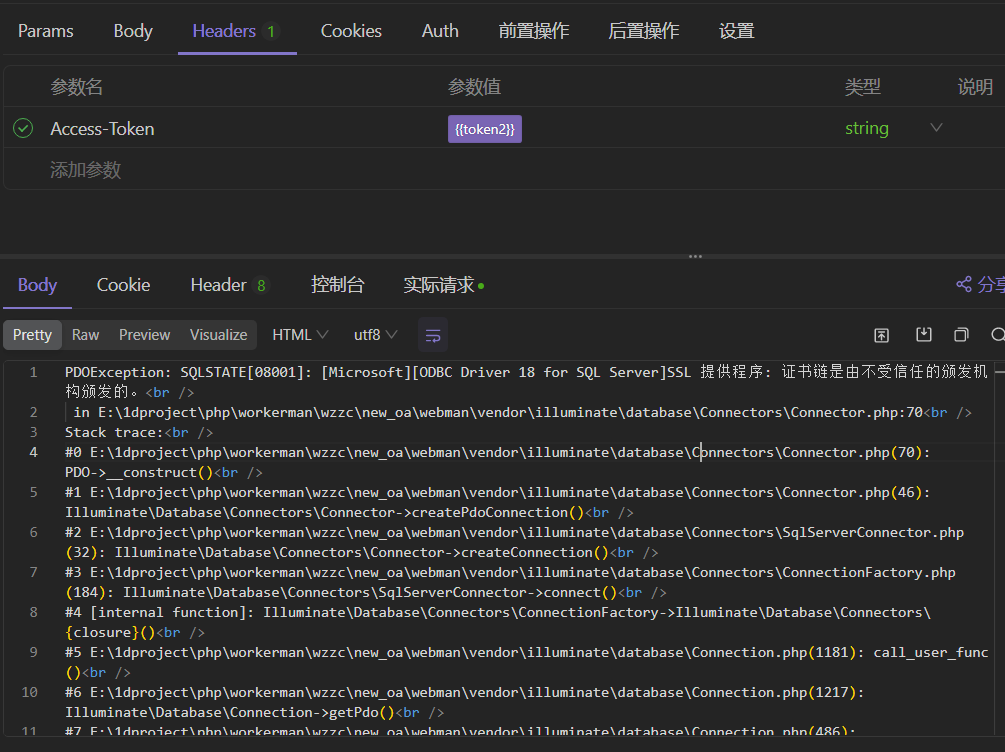The height and width of the screenshot is (752, 1005).
Task: Click the 说明 column header
Action: point(975,87)
